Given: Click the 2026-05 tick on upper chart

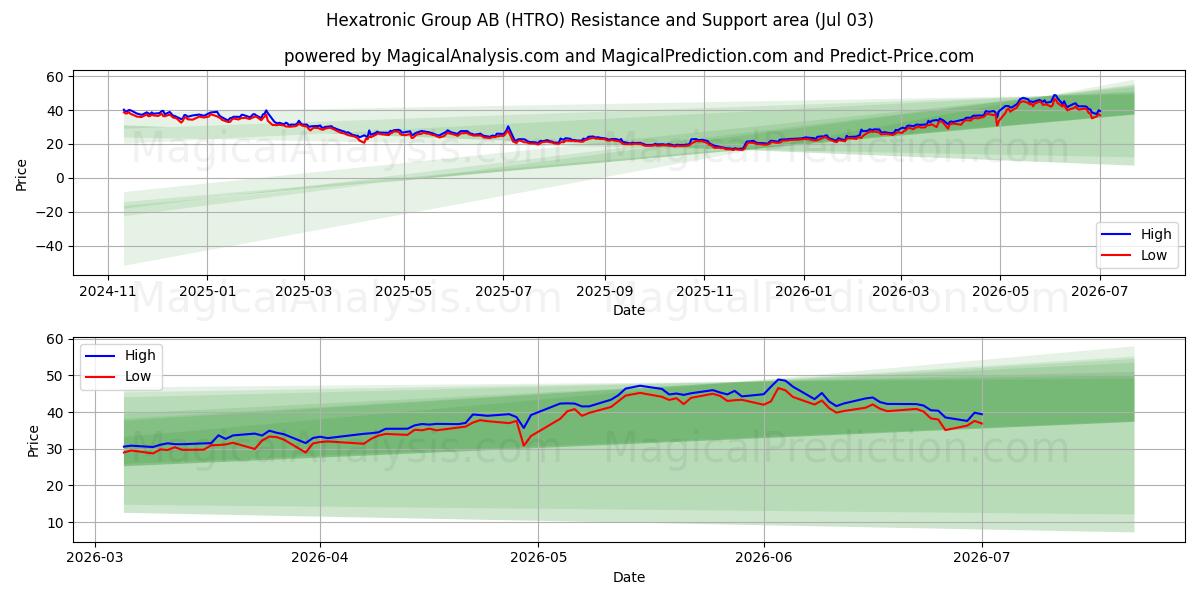Looking at the screenshot, I should [1000, 292].
